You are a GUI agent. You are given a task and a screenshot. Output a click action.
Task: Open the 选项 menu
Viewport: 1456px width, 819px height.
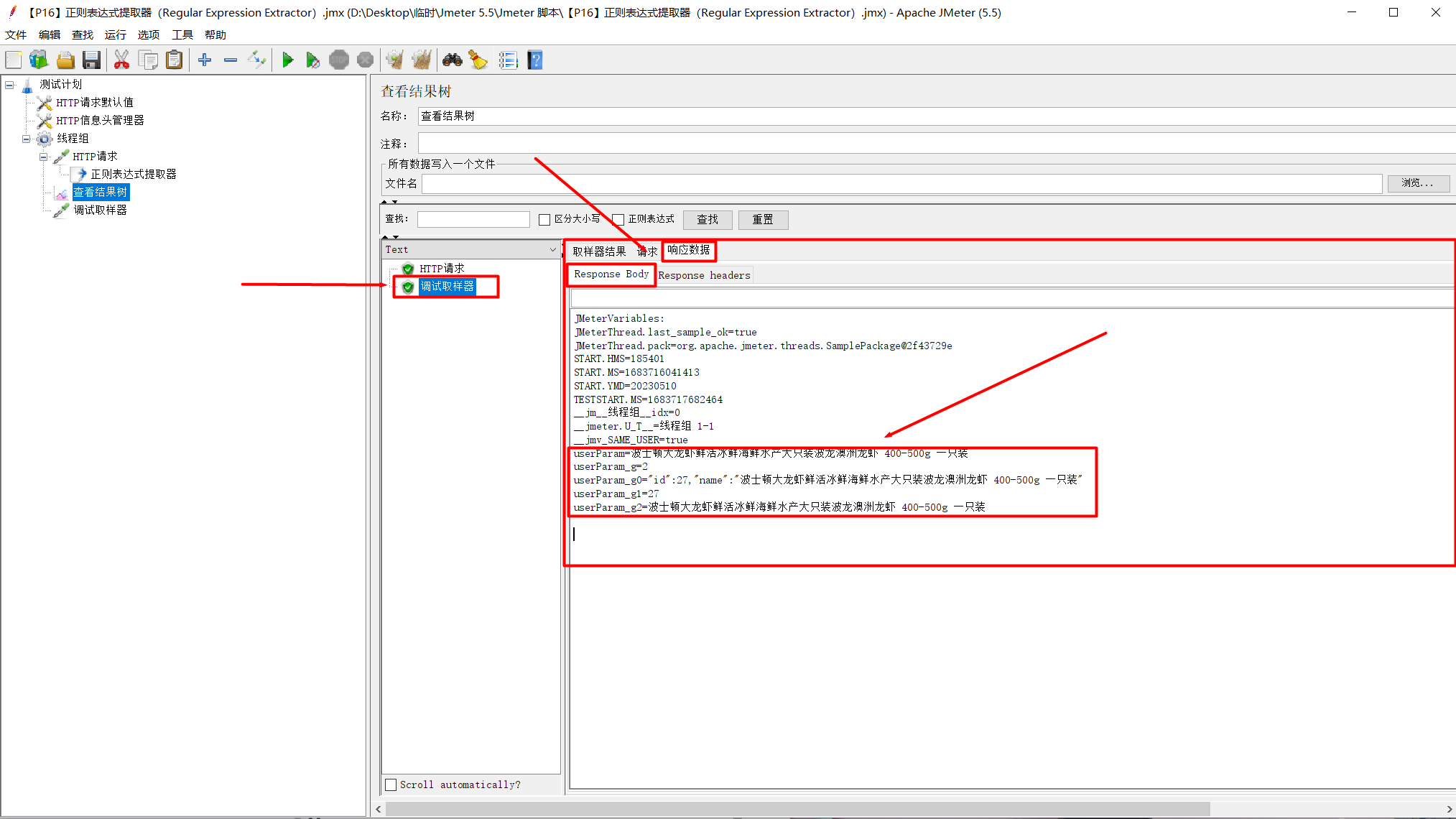pyautogui.click(x=149, y=34)
